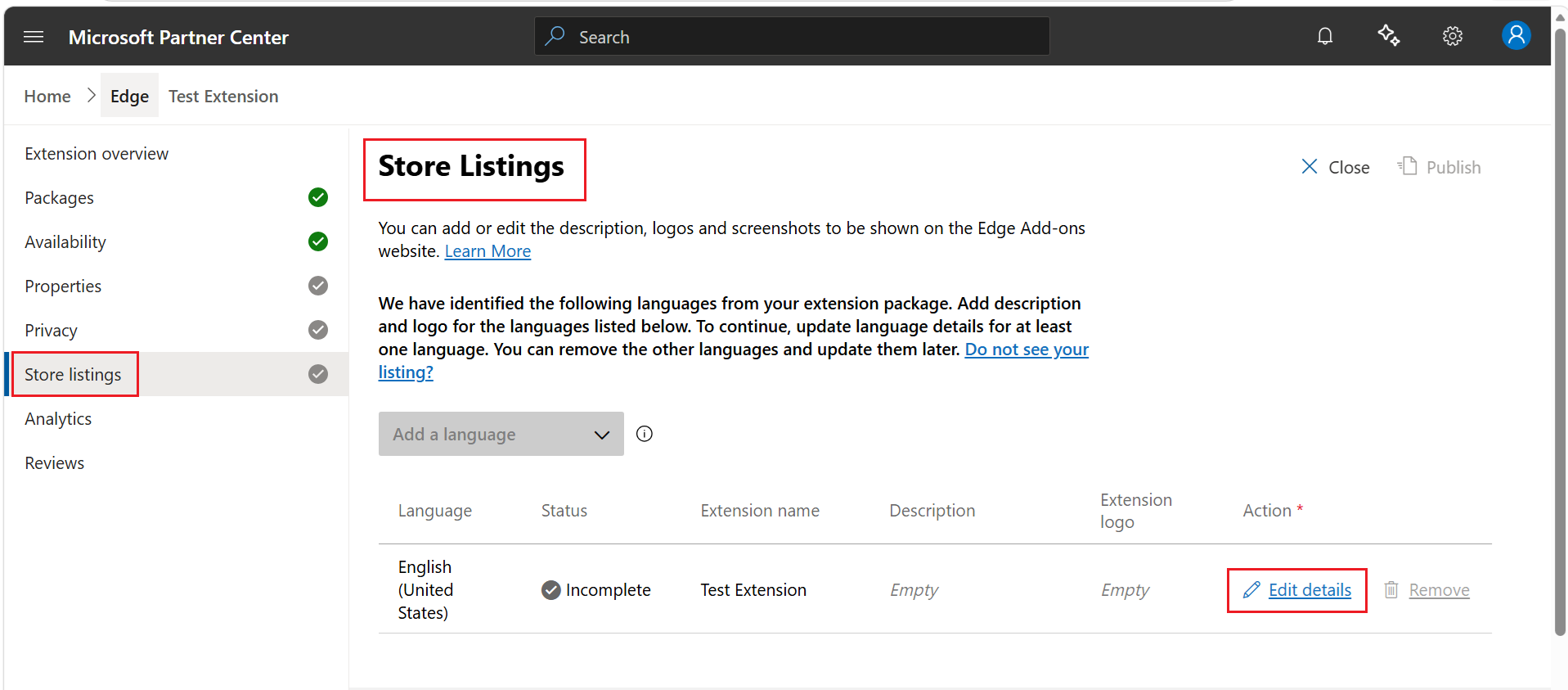Click the breadcrumb chevron after Home
Image resolution: width=1568 pixels, height=690 pixels.
point(92,96)
